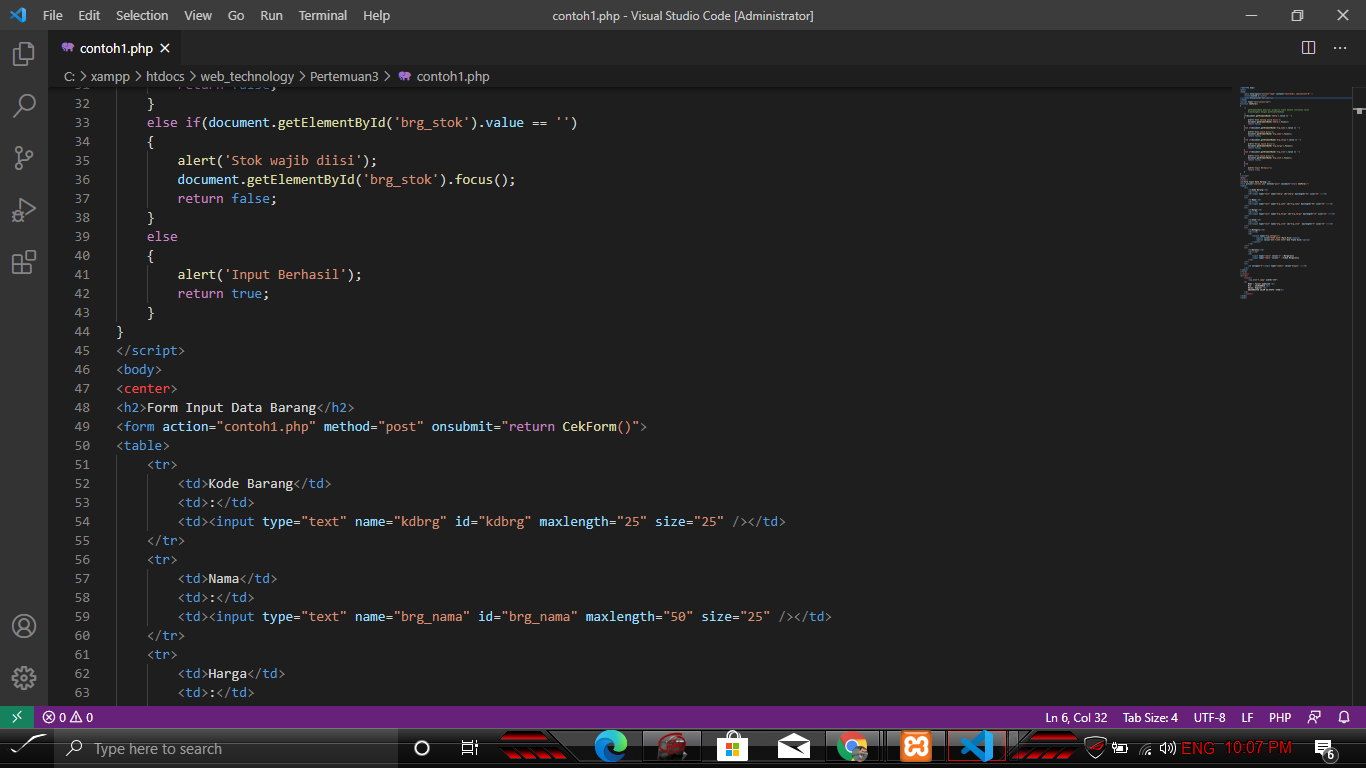
Task: Open the Source Control view
Action: pyautogui.click(x=23, y=158)
